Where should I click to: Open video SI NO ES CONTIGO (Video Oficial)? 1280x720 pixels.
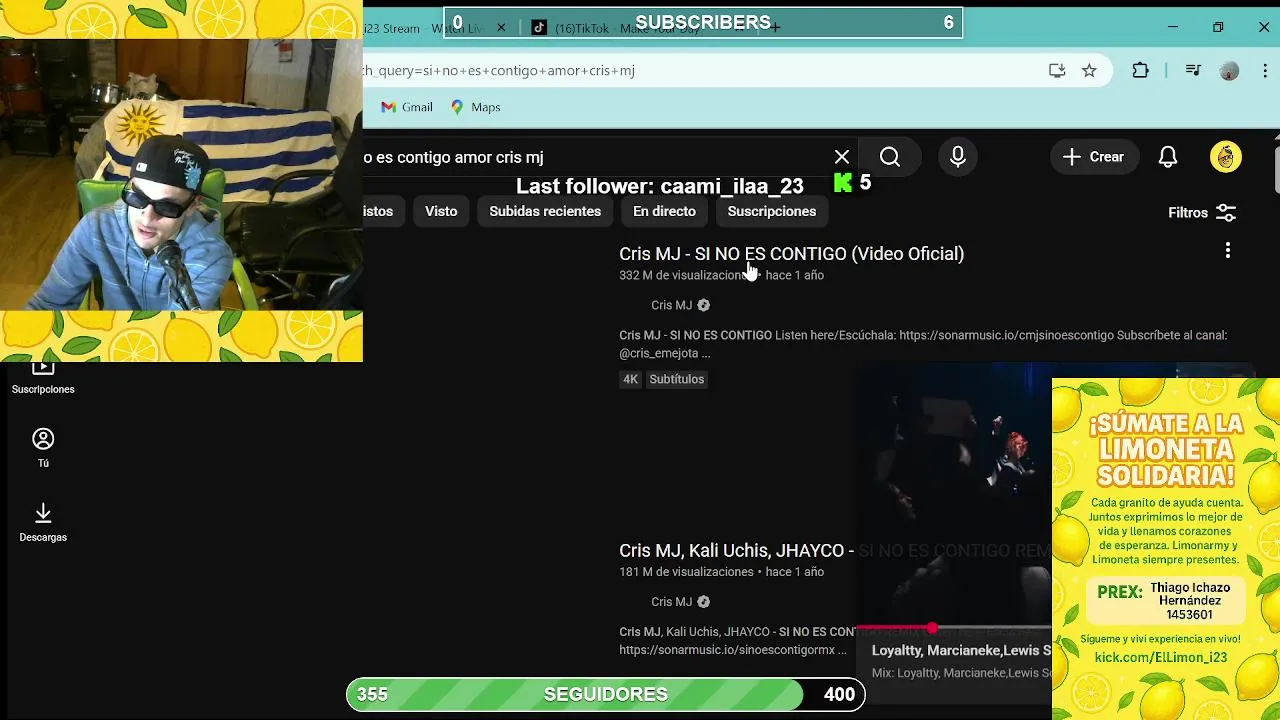(791, 254)
